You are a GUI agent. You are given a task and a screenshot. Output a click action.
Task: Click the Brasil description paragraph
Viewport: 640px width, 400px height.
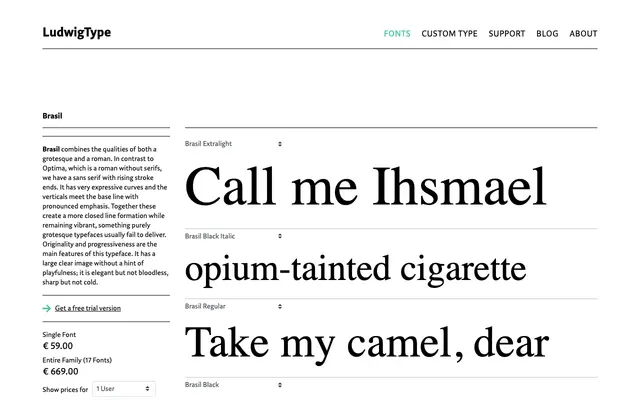click(x=105, y=216)
